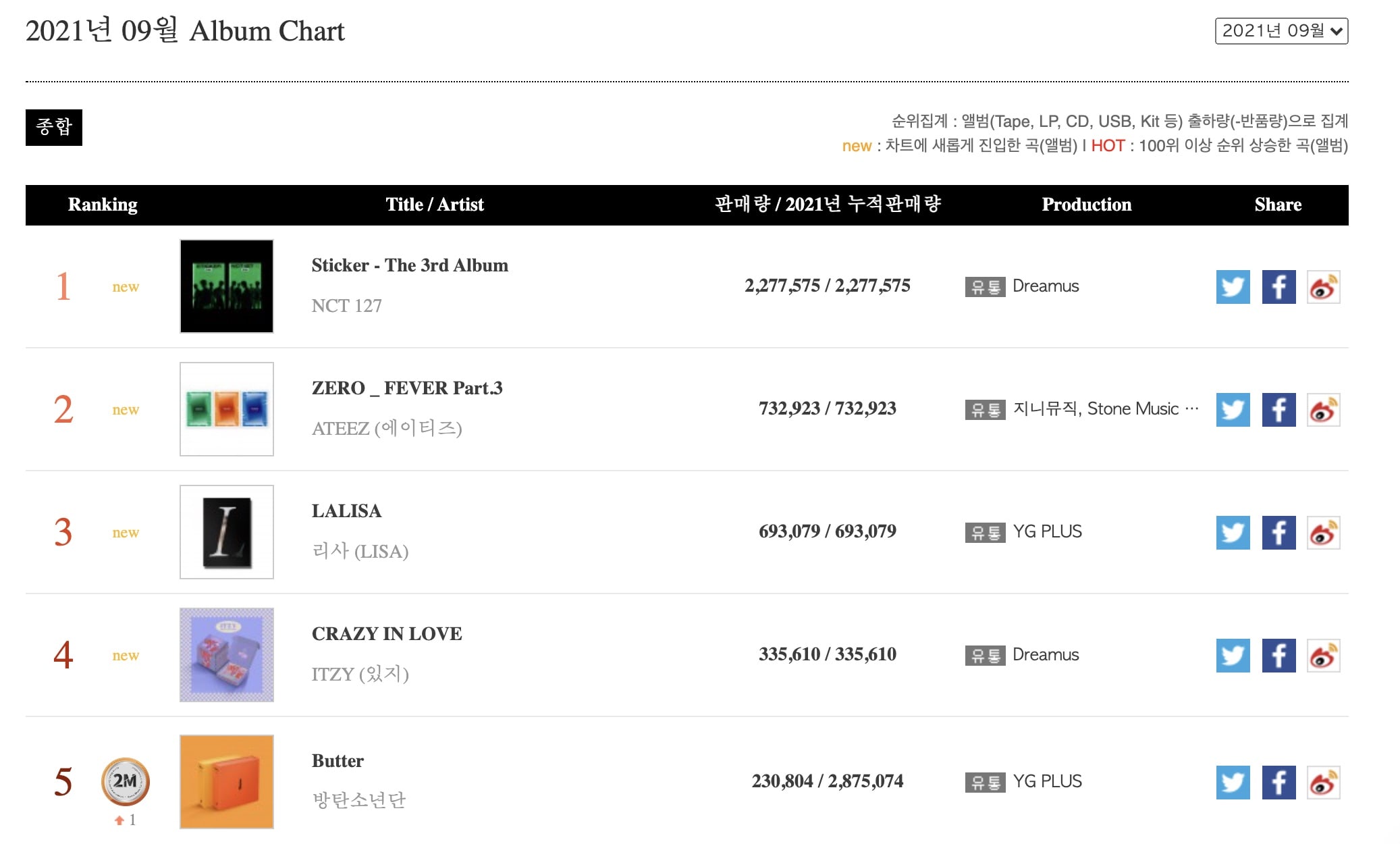1400x844 pixels.
Task: Click the 2M badge next to Butter
Action: 126,782
